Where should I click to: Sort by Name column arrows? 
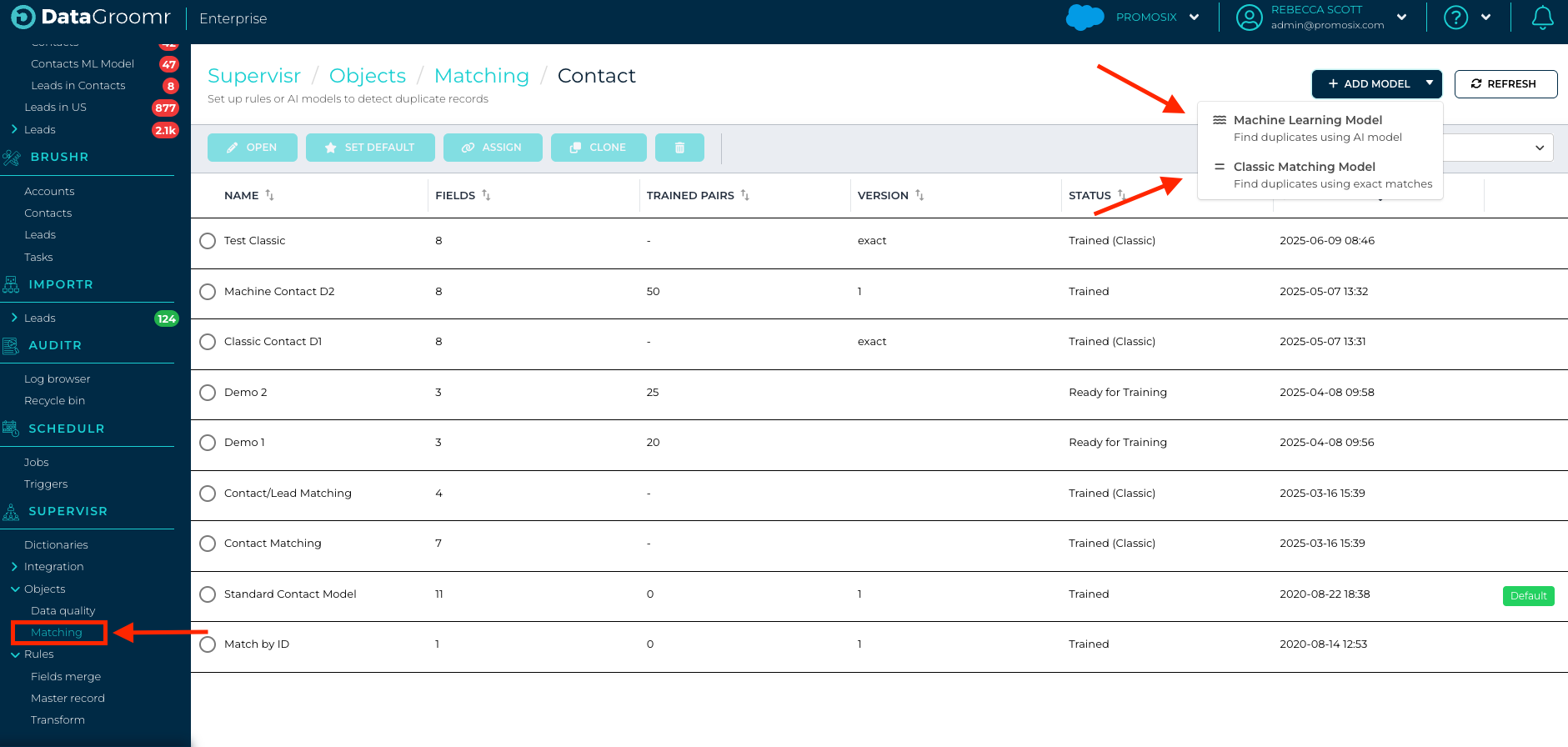click(x=269, y=195)
